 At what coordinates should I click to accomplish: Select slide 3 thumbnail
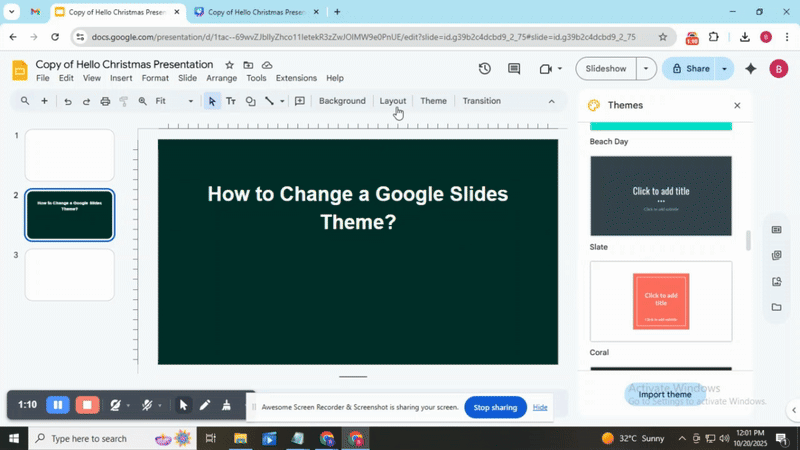tap(70, 275)
